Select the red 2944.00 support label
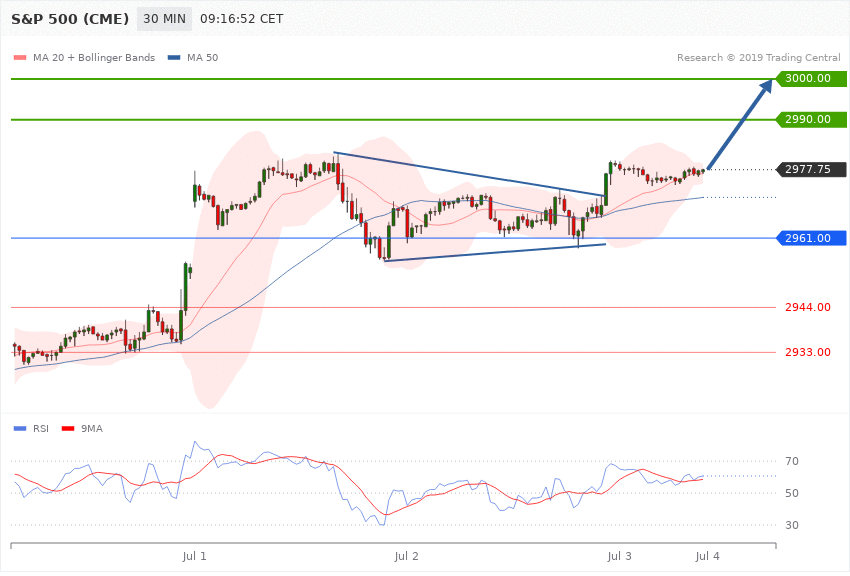Image resolution: width=850 pixels, height=576 pixels. [x=808, y=307]
